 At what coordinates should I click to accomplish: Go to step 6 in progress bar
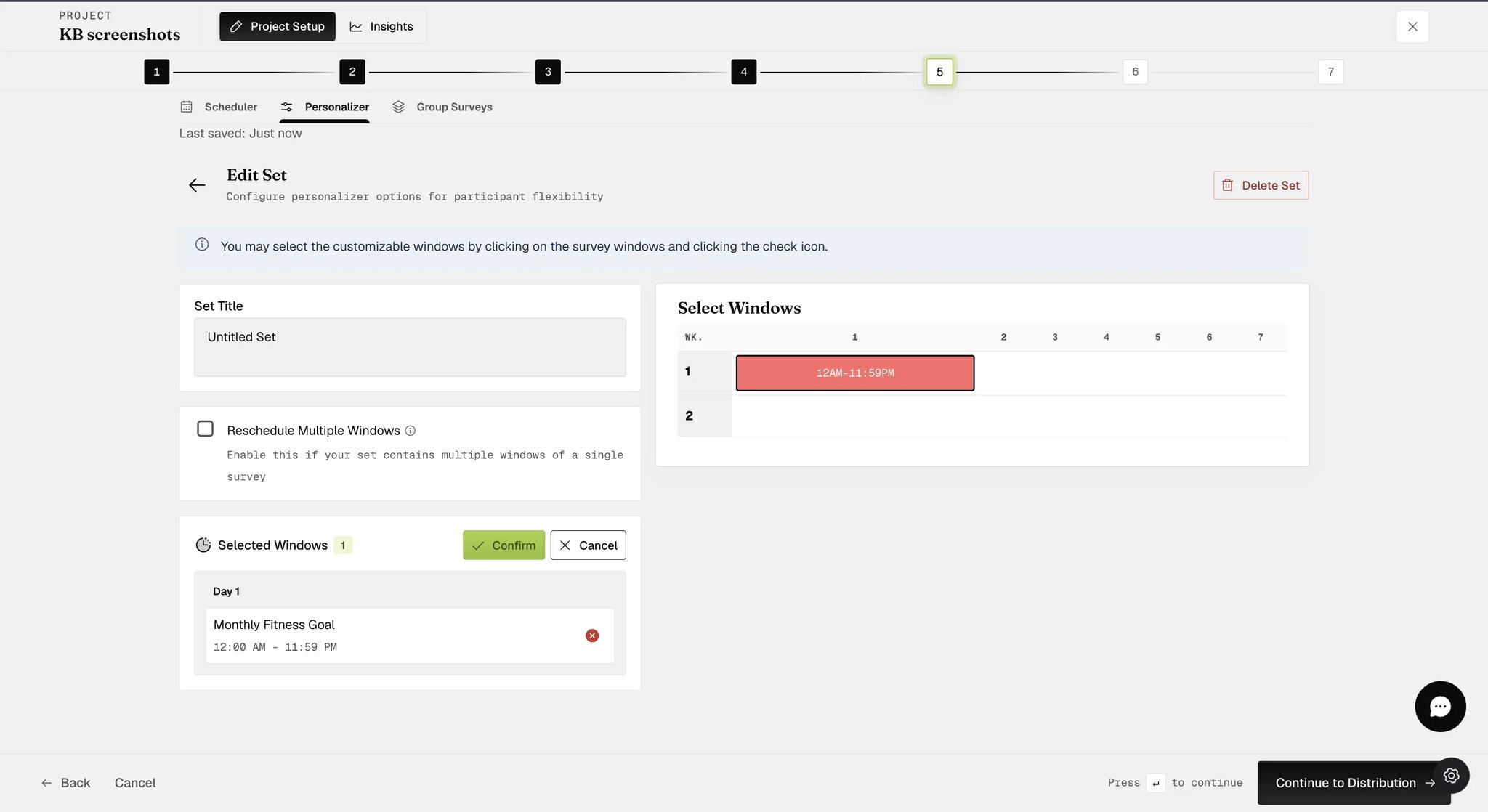tap(1136, 72)
